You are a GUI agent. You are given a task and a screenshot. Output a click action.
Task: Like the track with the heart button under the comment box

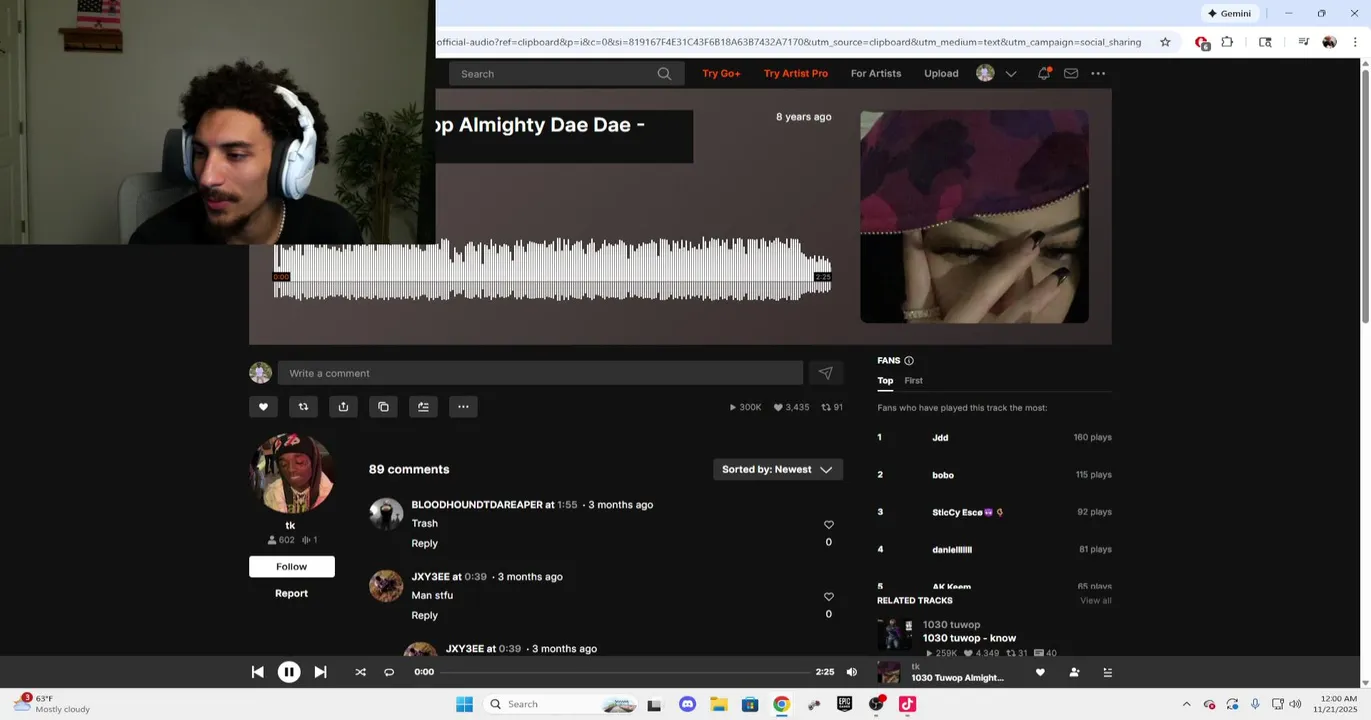point(263,407)
